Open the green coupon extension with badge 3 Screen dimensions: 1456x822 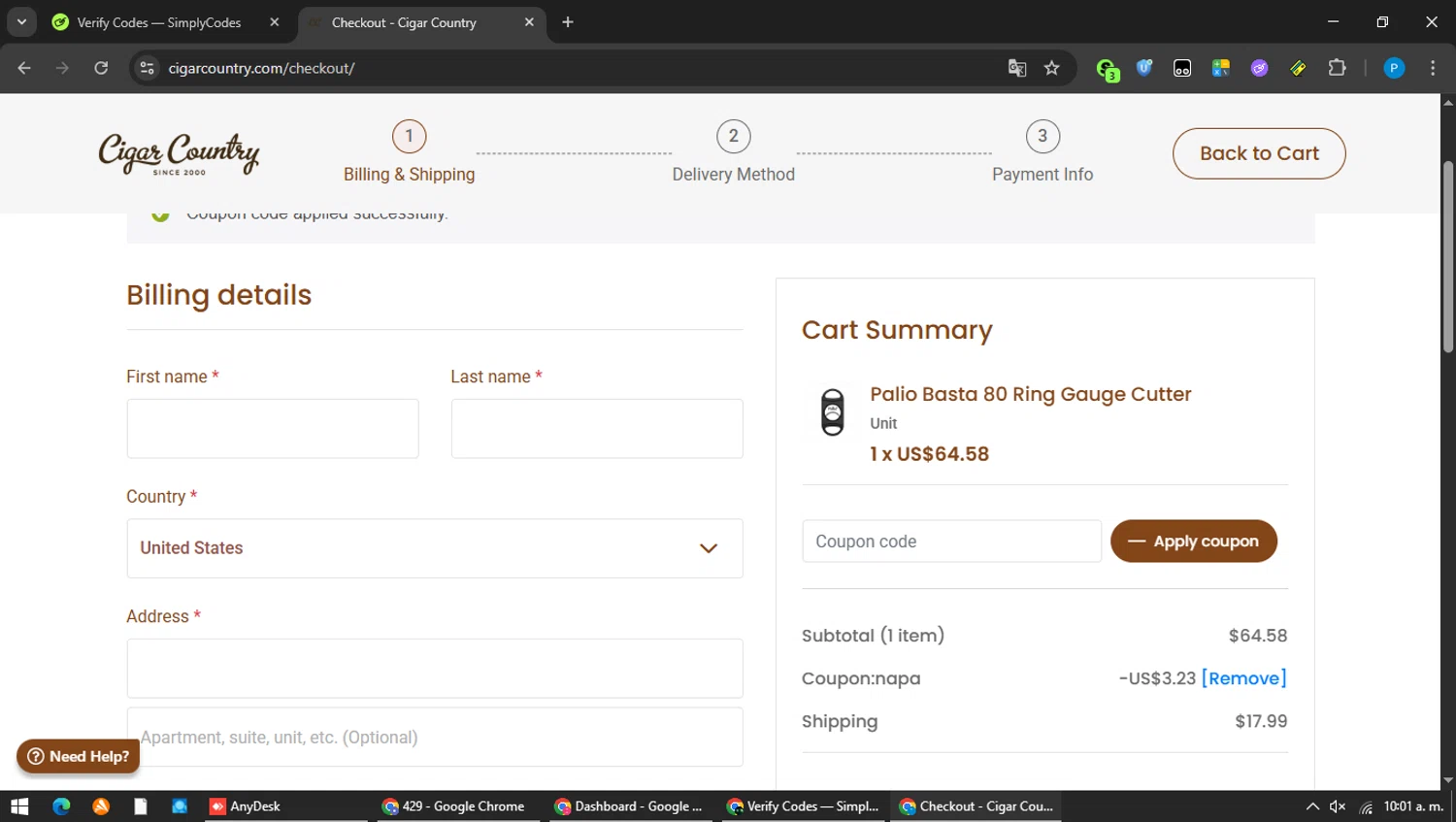pos(1107,69)
